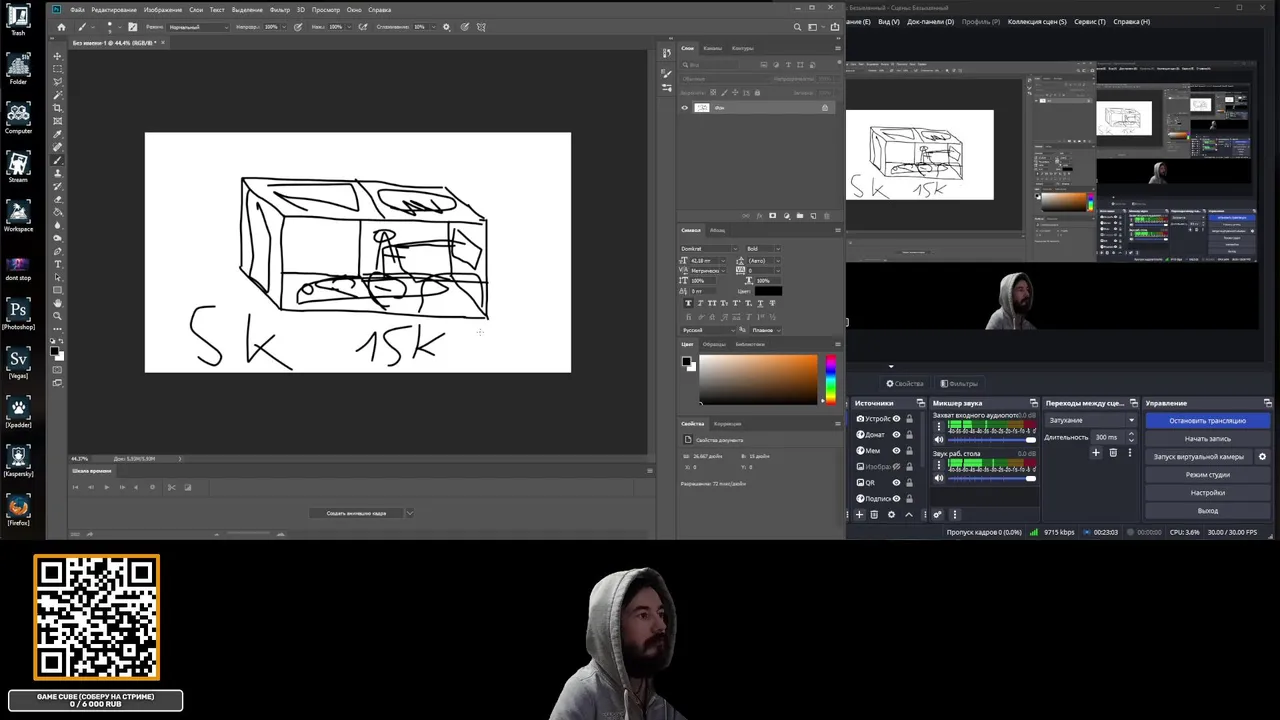Image resolution: width=1280 pixels, height=720 pixels.
Task: Select the Hand tool
Action: (x=57, y=303)
